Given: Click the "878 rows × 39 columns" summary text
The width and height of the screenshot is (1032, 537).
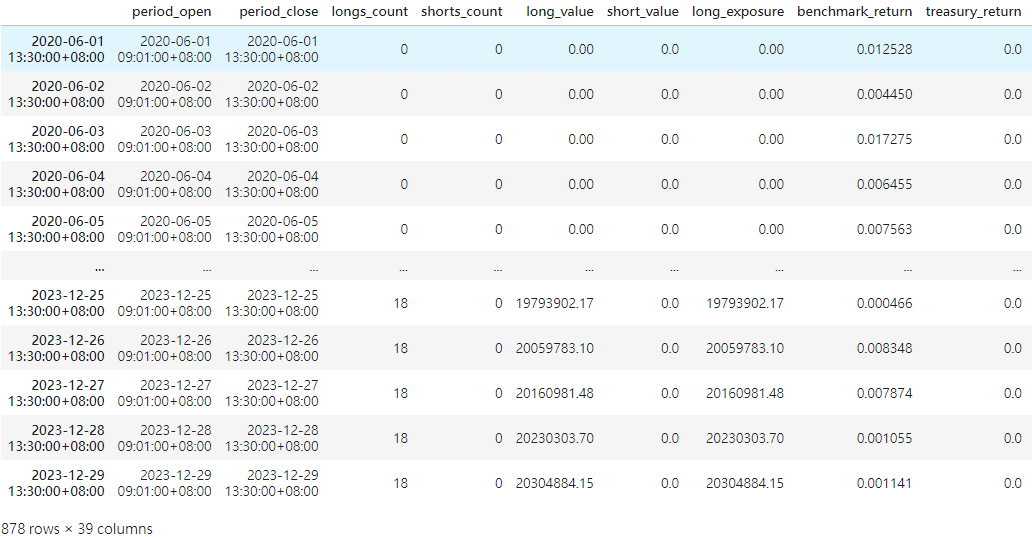Looking at the screenshot, I should pyautogui.click(x=77, y=528).
